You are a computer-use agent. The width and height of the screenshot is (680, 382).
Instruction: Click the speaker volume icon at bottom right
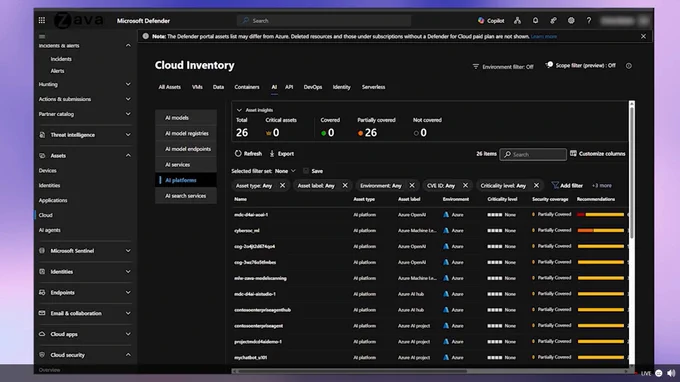671,373
